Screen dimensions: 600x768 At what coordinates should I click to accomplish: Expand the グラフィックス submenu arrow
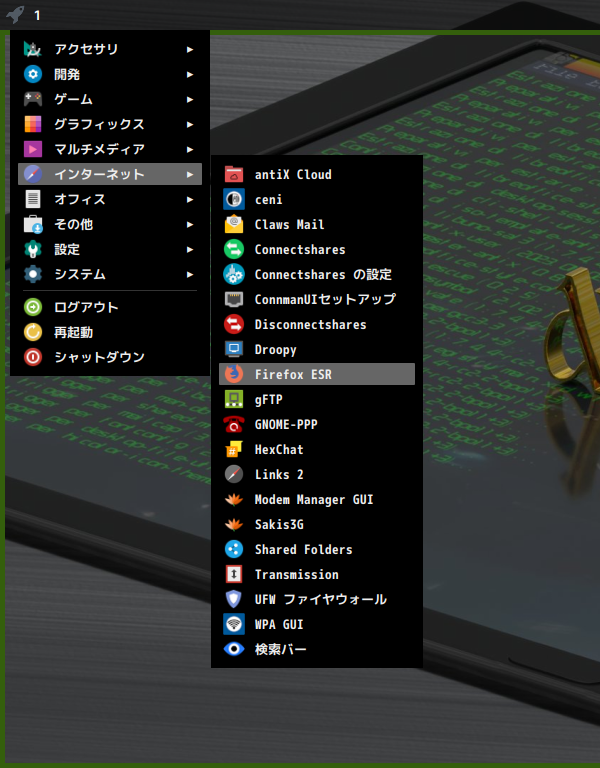point(190,124)
